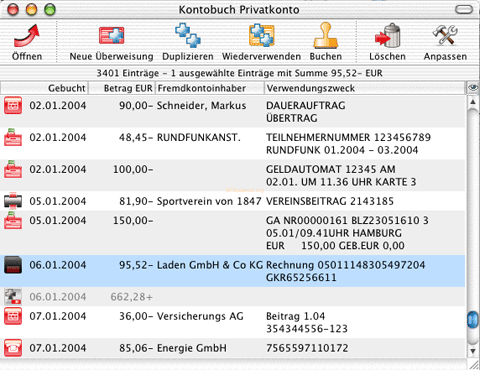Select the Schneider, Markus name cell
The image size is (480, 370).
click(x=201, y=106)
